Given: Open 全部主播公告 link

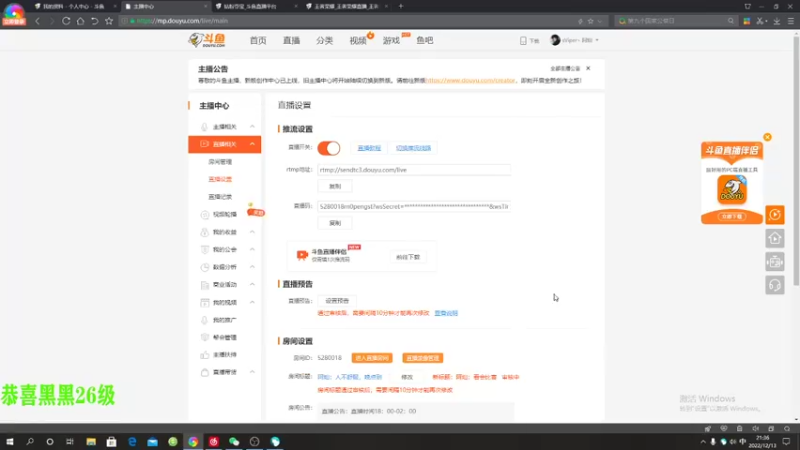Looking at the screenshot, I should tap(565, 68).
